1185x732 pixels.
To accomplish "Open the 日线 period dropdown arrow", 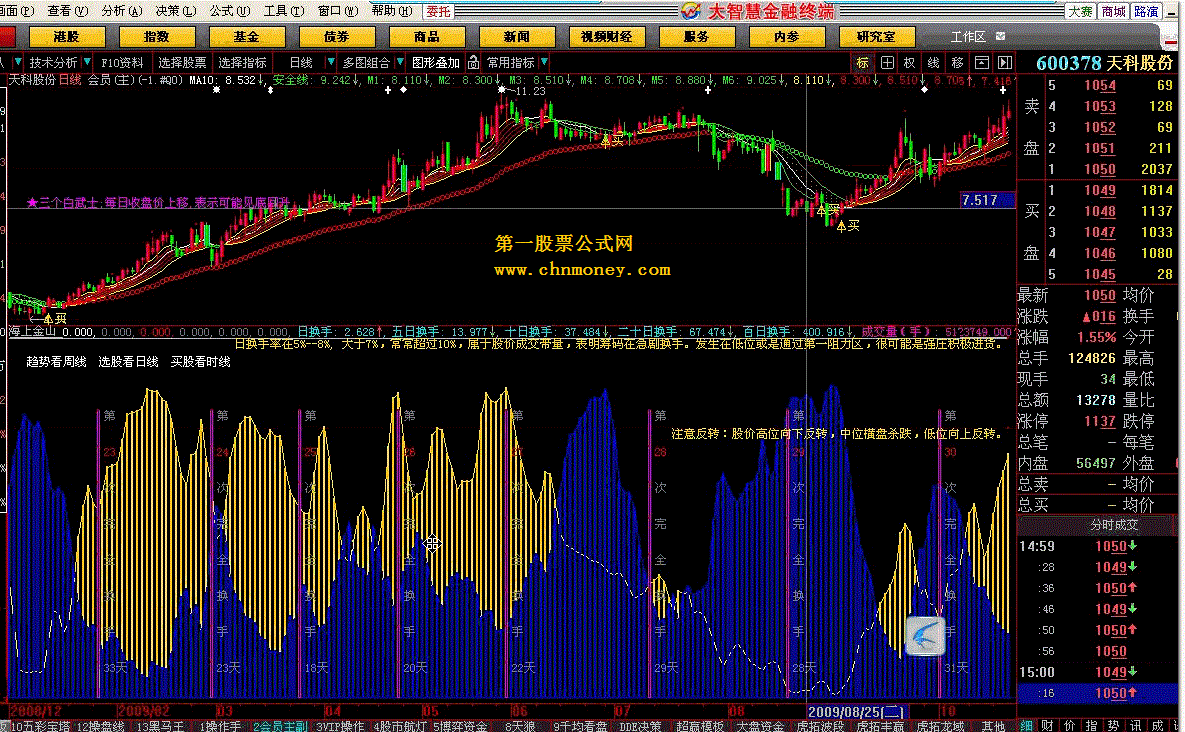I will coord(330,62).
